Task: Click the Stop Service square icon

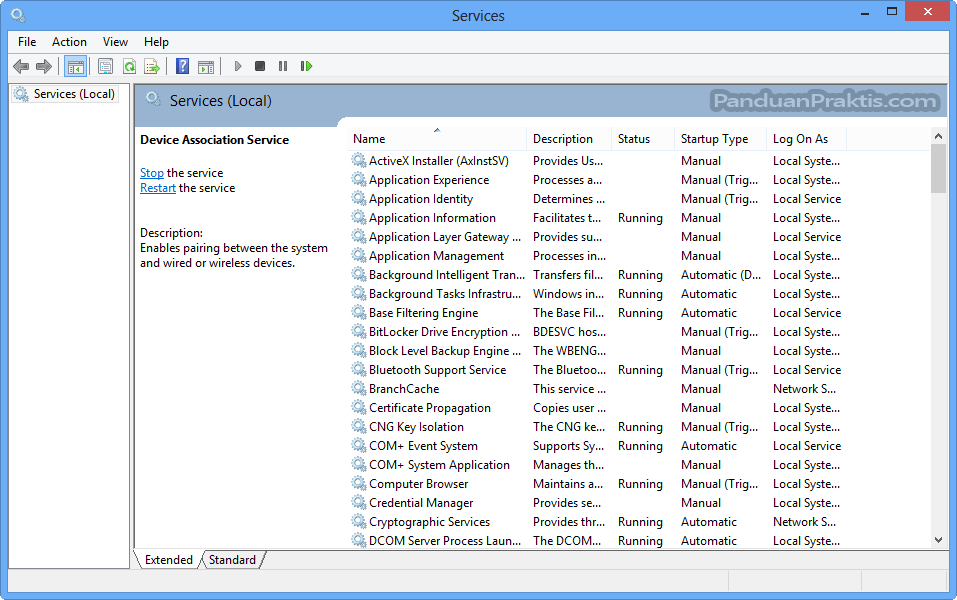Action: [x=260, y=66]
